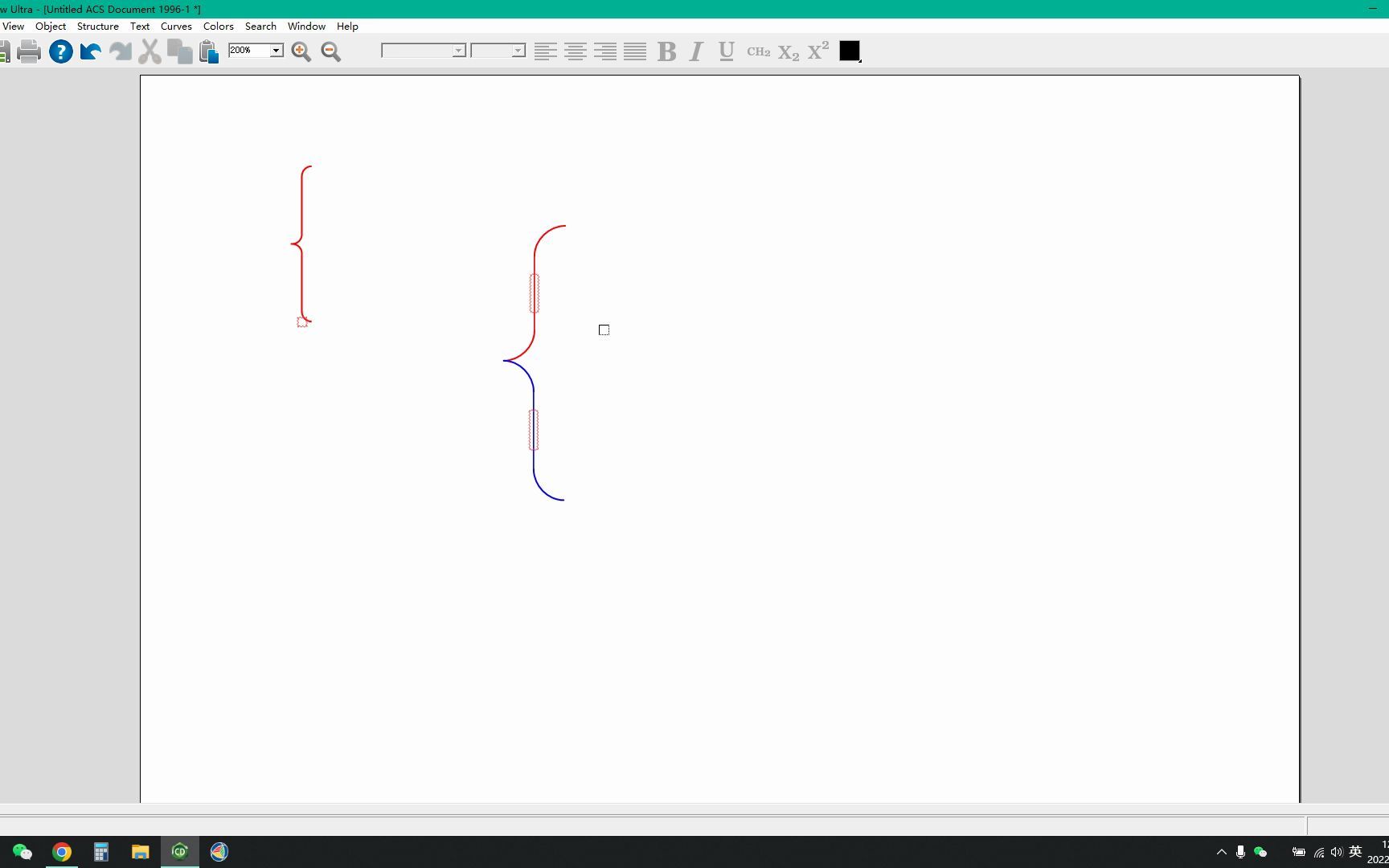Click the Redo arrow icon

(x=121, y=51)
